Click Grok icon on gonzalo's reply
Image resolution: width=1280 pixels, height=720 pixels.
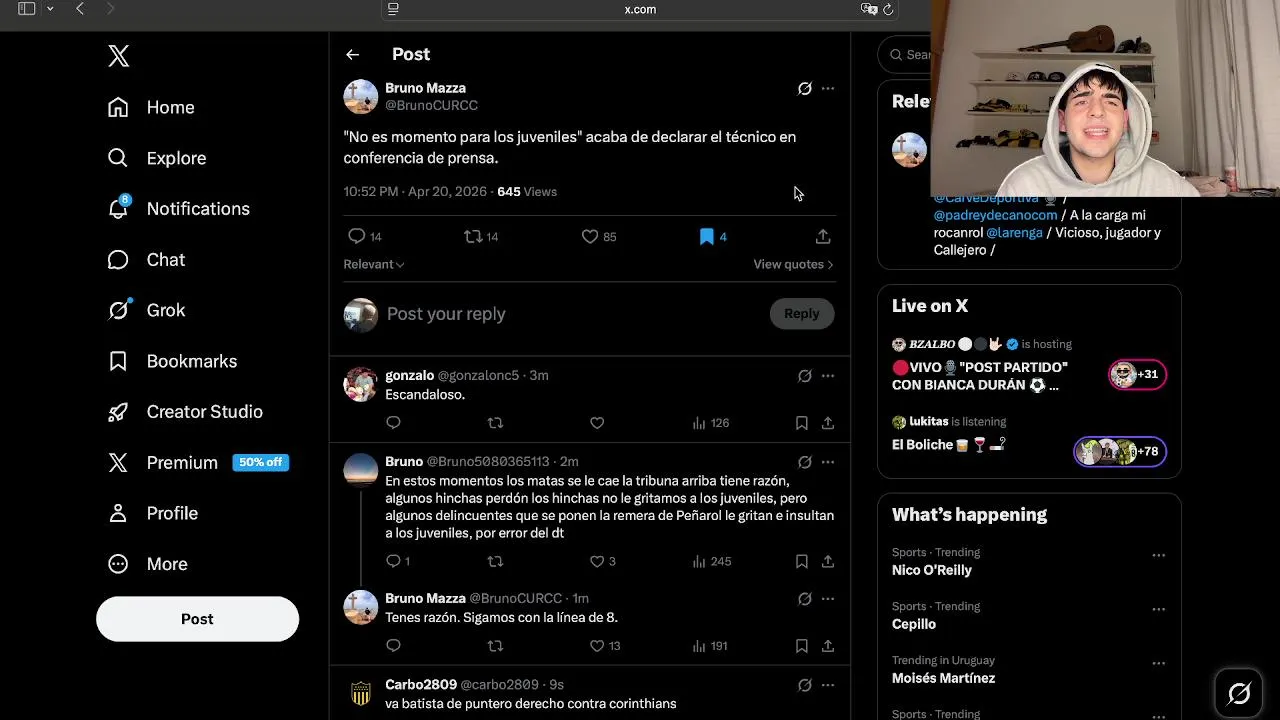click(x=805, y=376)
